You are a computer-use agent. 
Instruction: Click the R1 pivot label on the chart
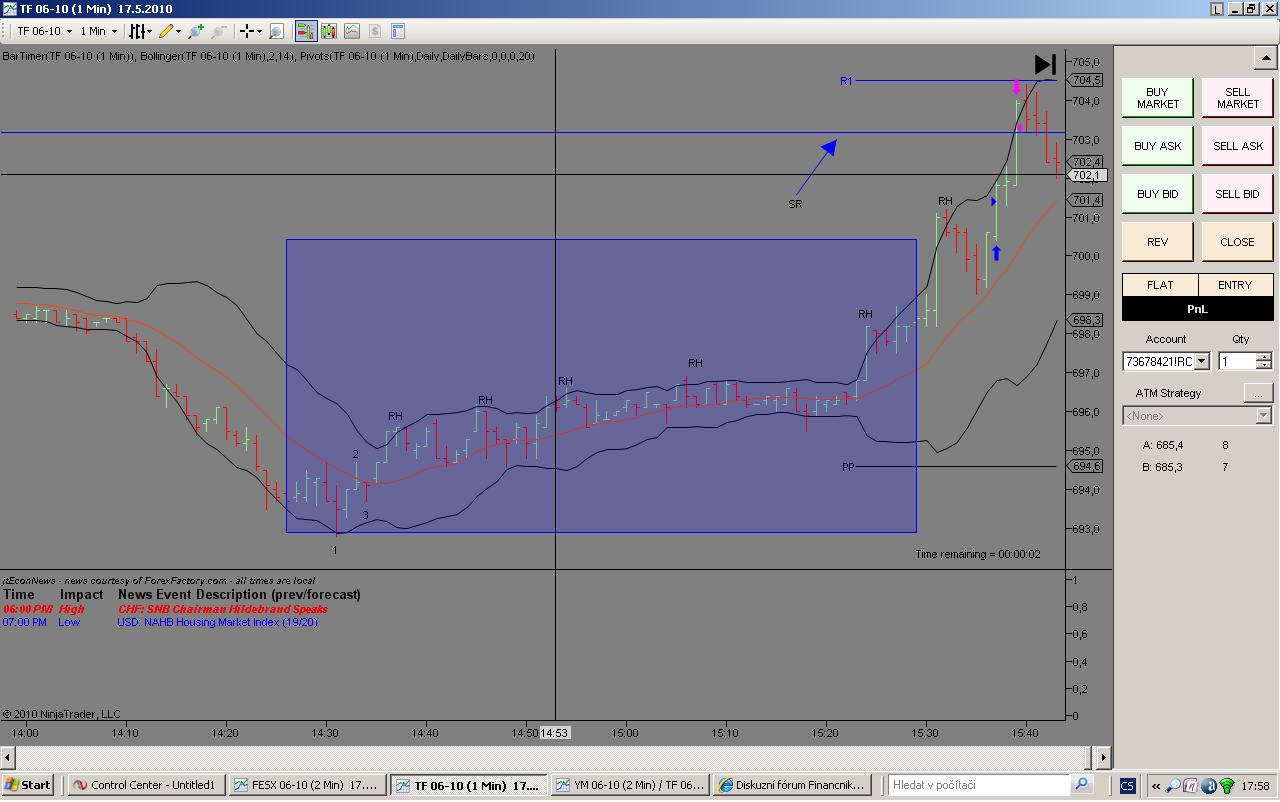[846, 81]
